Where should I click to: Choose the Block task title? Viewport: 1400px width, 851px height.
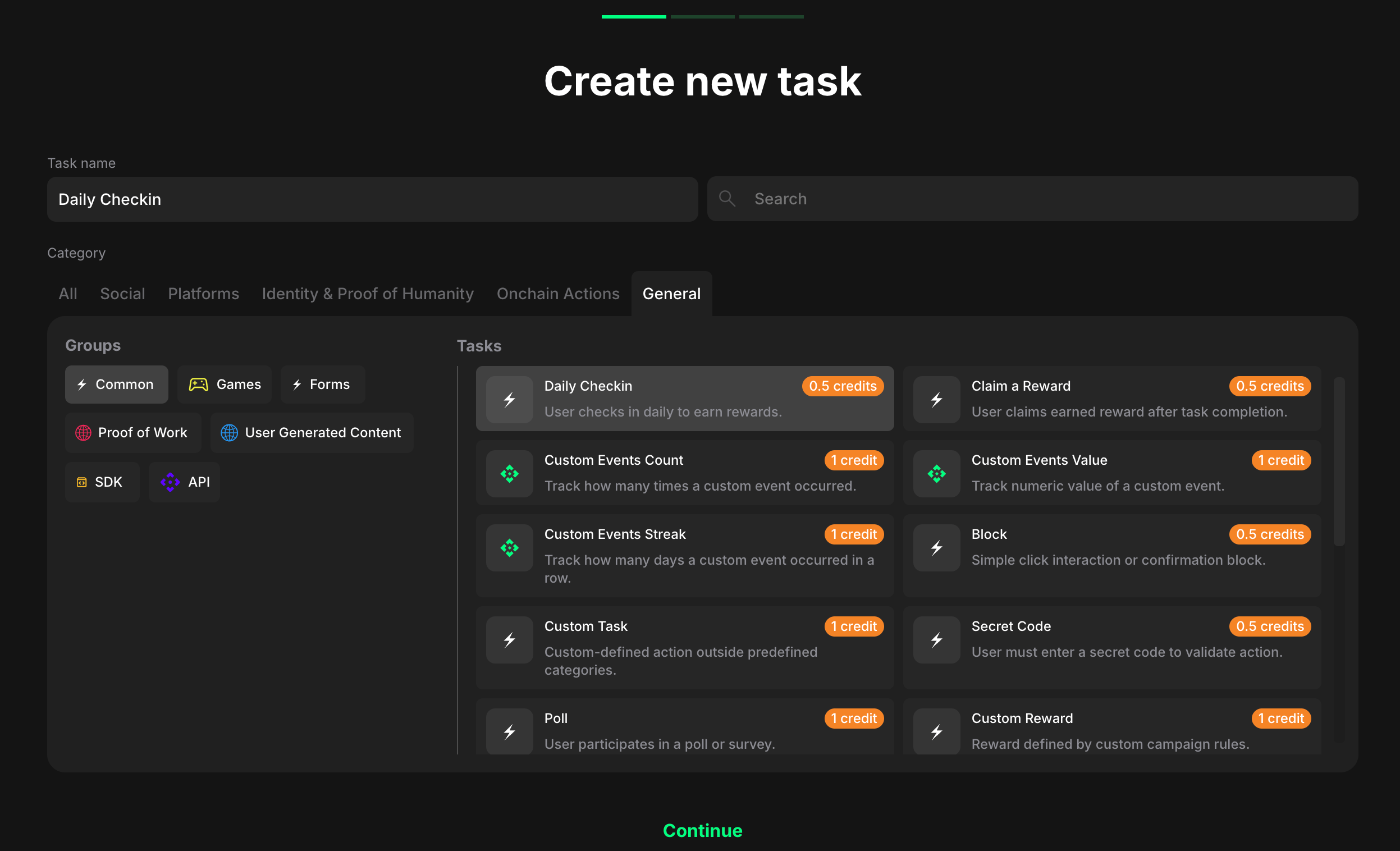[x=989, y=534]
